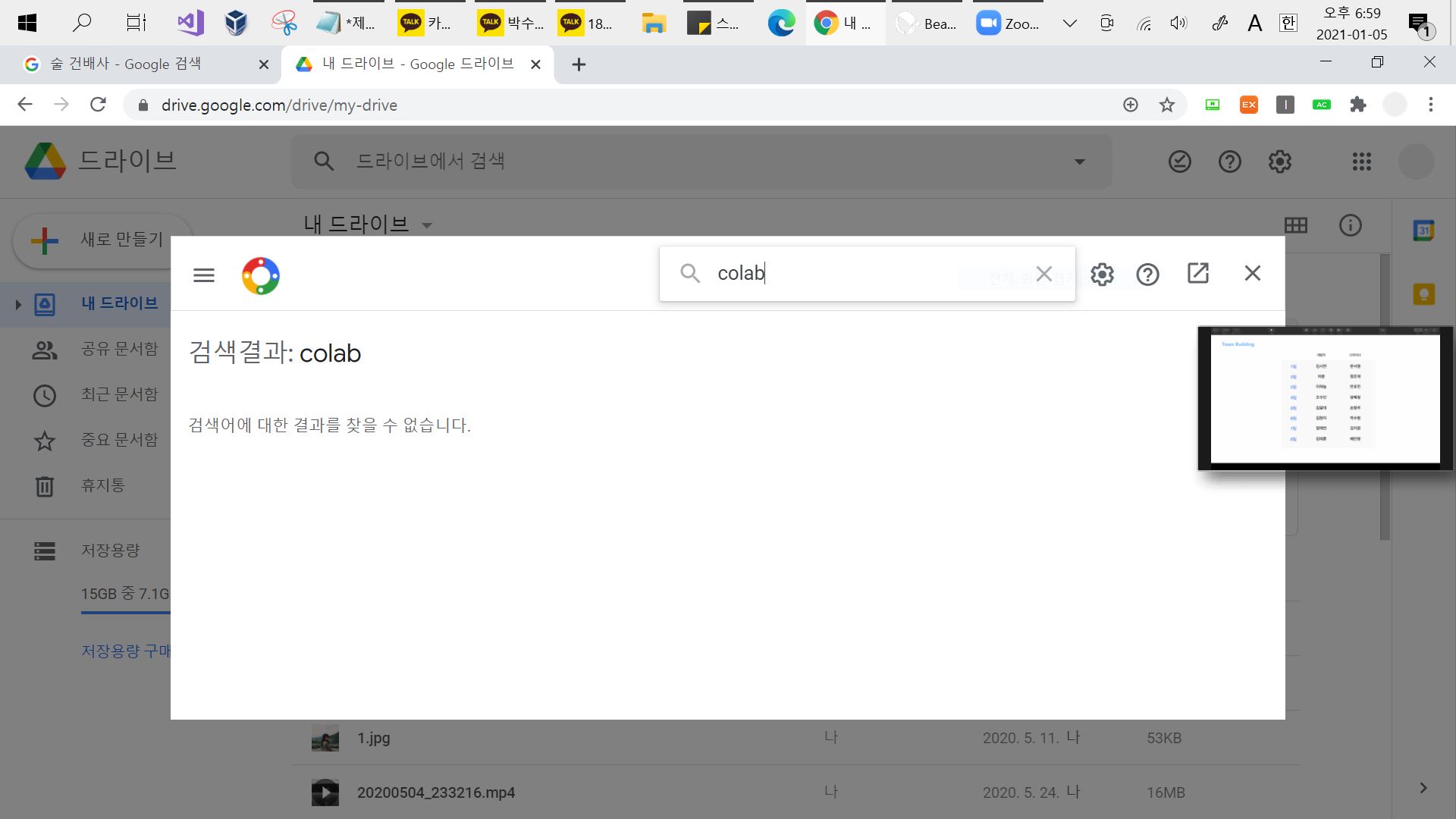Click the 새로 만들기 button
This screenshot has width=1456, height=819.
point(102,241)
